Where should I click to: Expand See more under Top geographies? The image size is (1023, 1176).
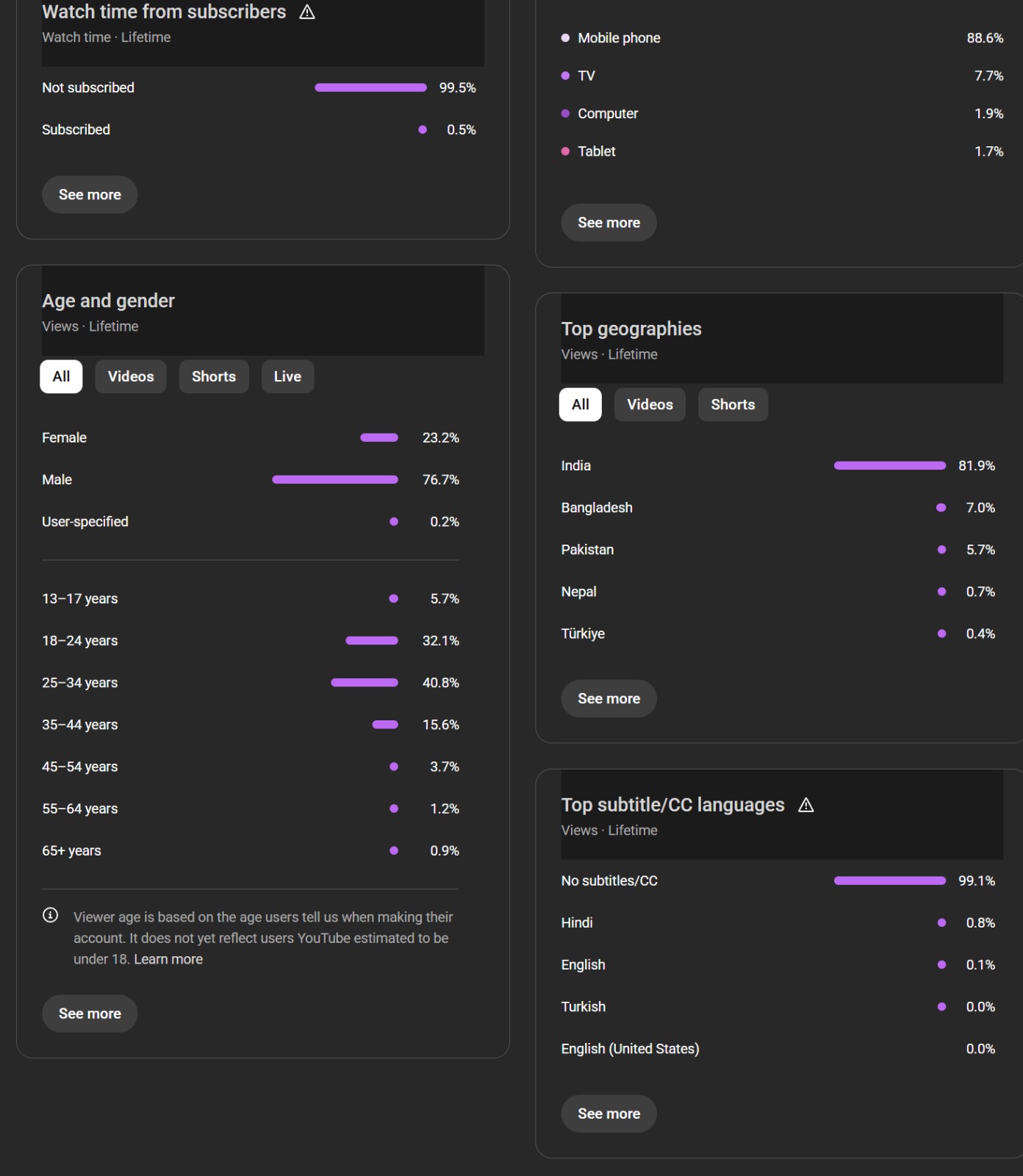pos(609,699)
